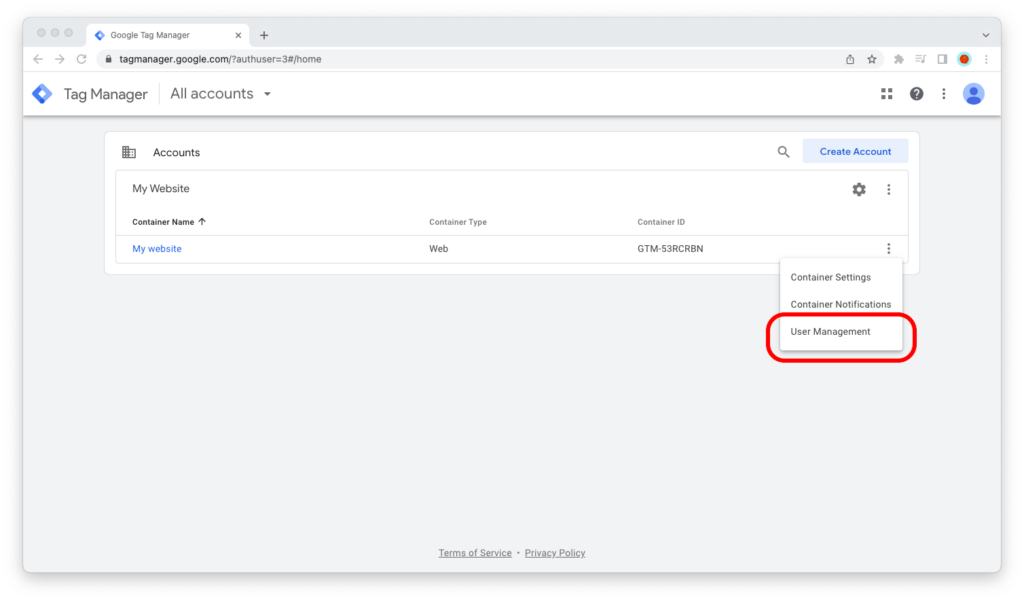Open My Website account settings gear

[859, 189]
